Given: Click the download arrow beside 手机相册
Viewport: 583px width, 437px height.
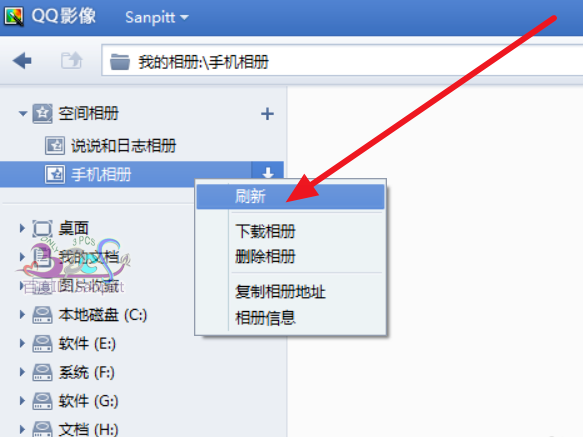Looking at the screenshot, I should tap(268, 172).
